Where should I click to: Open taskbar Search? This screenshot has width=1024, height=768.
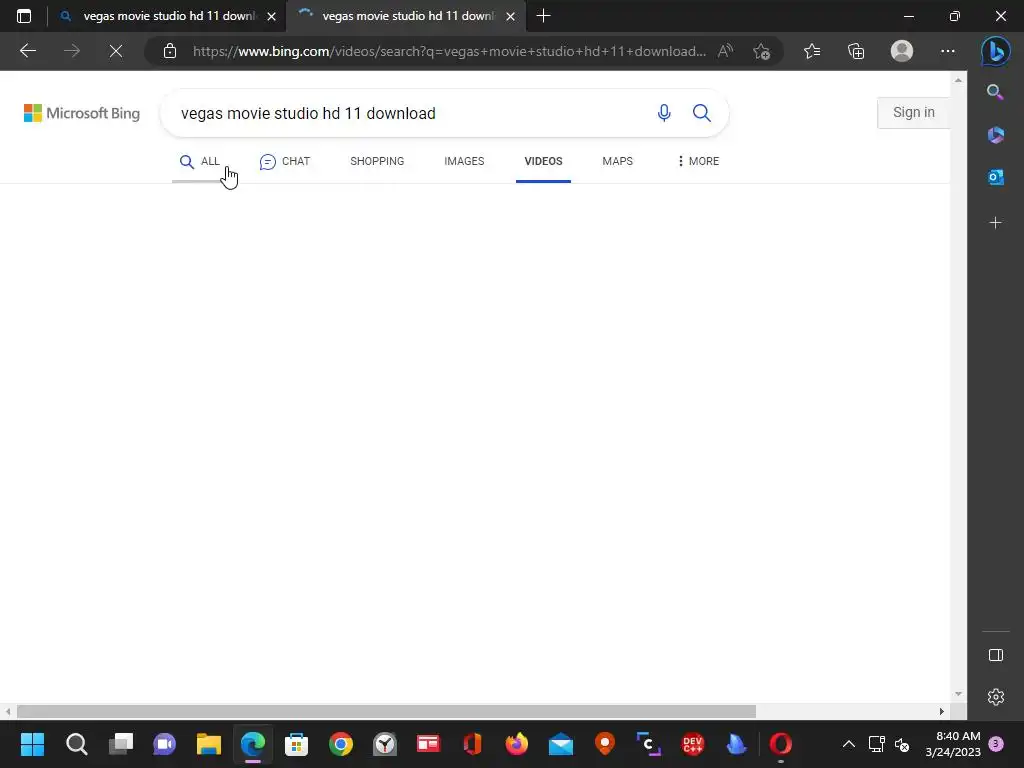76,744
